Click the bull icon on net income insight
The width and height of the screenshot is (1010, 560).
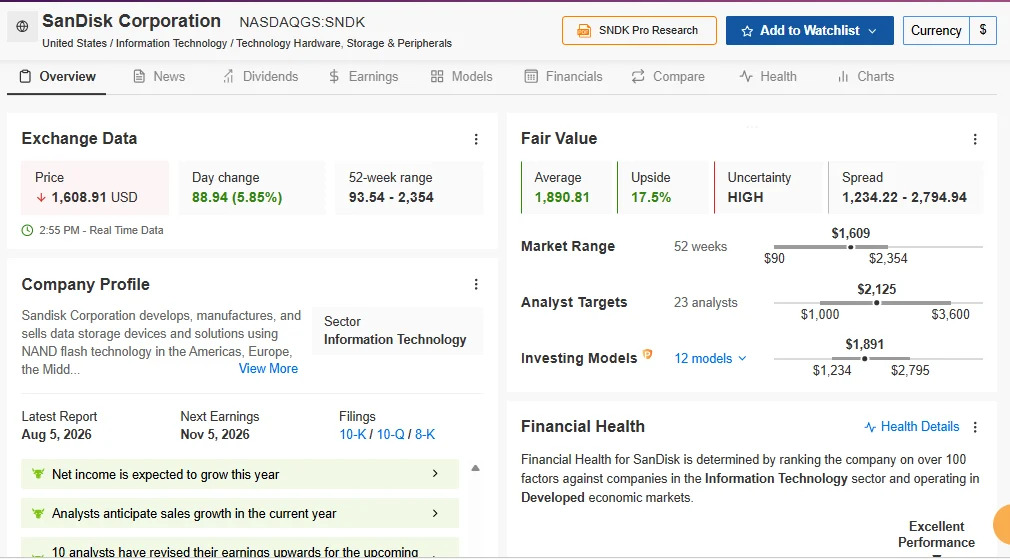click(x=38, y=474)
